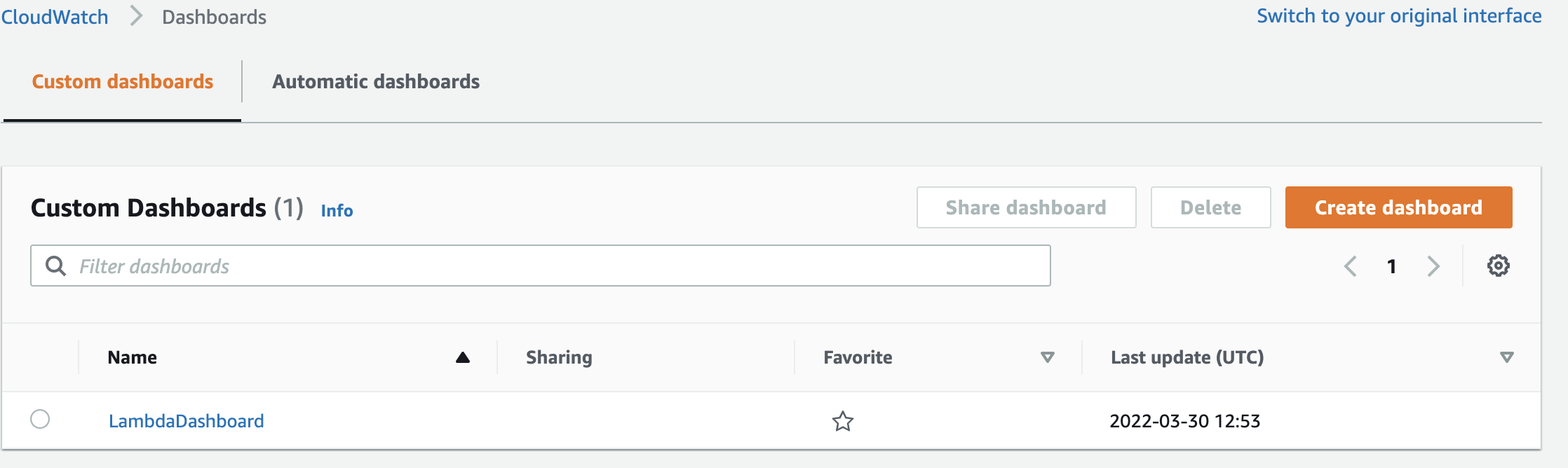Image resolution: width=1568 pixels, height=468 pixels.
Task: Click the next page chevron
Action: coord(1433,266)
